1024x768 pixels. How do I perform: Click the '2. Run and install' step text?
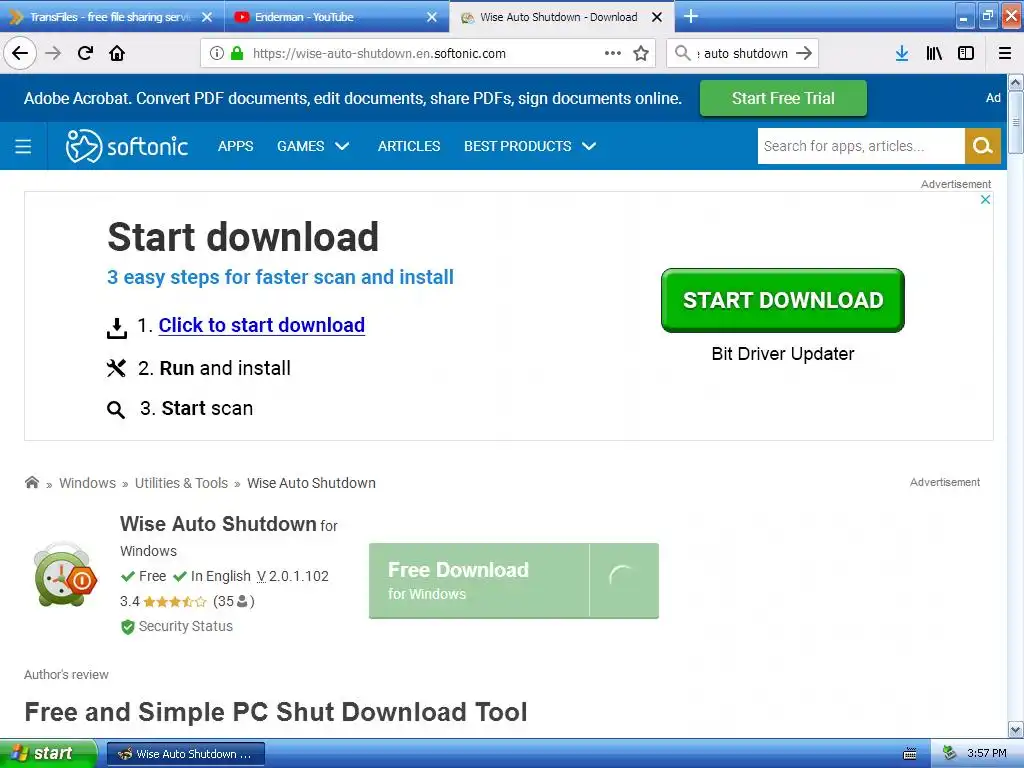(214, 368)
